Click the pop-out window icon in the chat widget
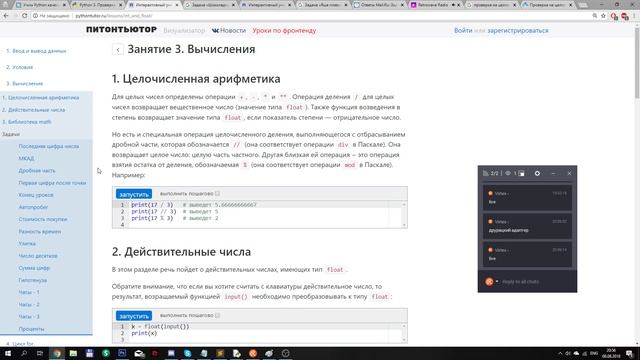The height and width of the screenshot is (360, 640). pyautogui.click(x=521, y=173)
